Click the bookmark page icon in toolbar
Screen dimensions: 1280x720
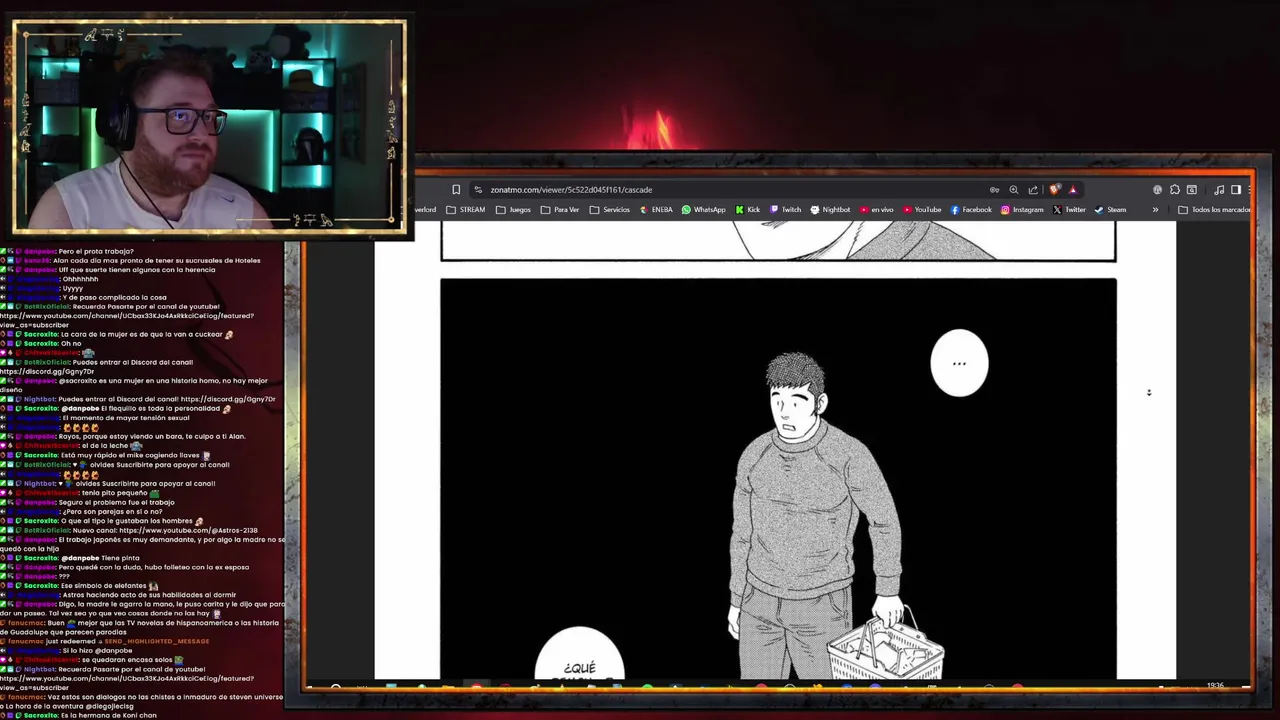(x=456, y=190)
